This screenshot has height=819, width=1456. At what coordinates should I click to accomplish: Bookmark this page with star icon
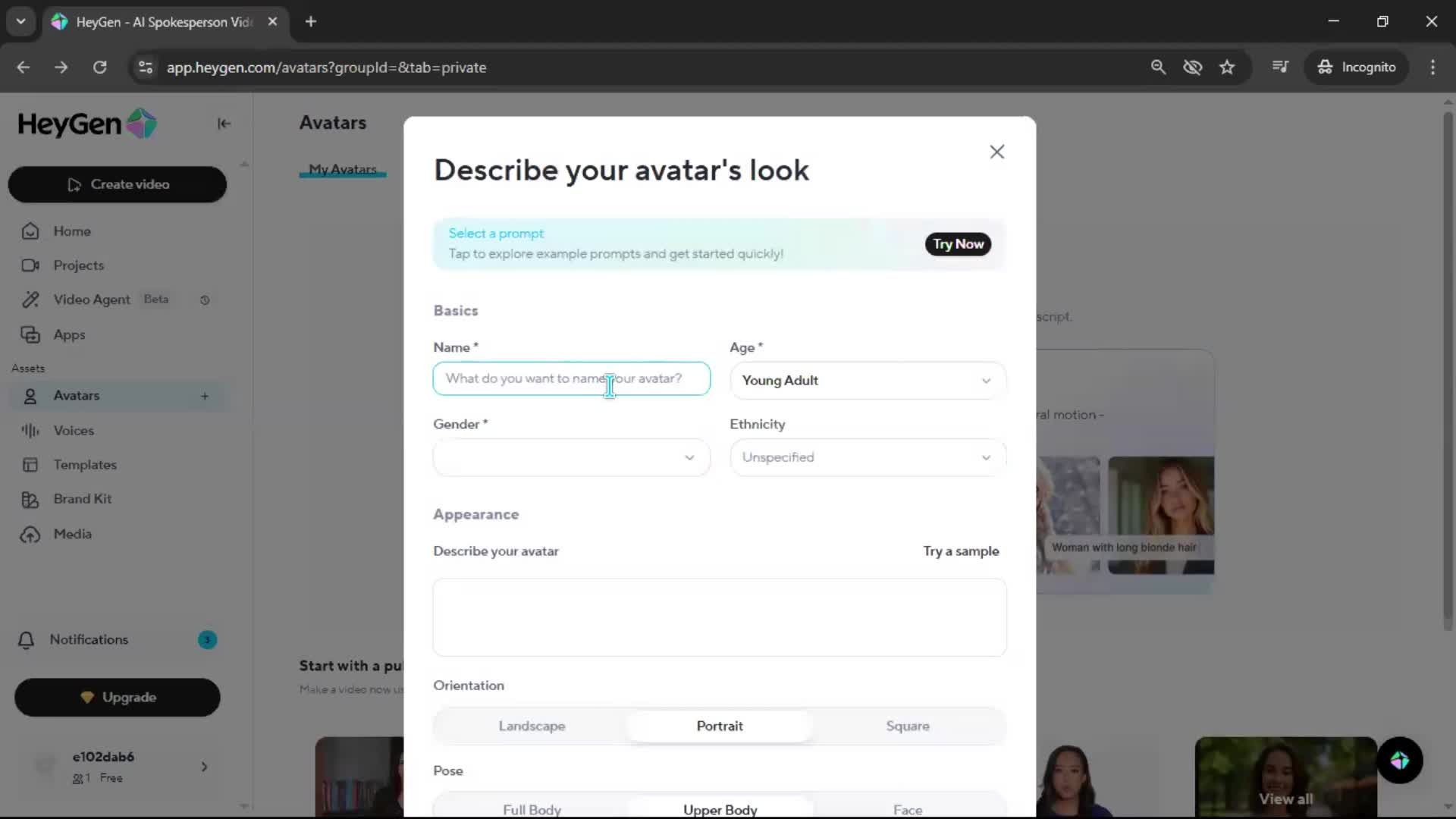click(1227, 67)
